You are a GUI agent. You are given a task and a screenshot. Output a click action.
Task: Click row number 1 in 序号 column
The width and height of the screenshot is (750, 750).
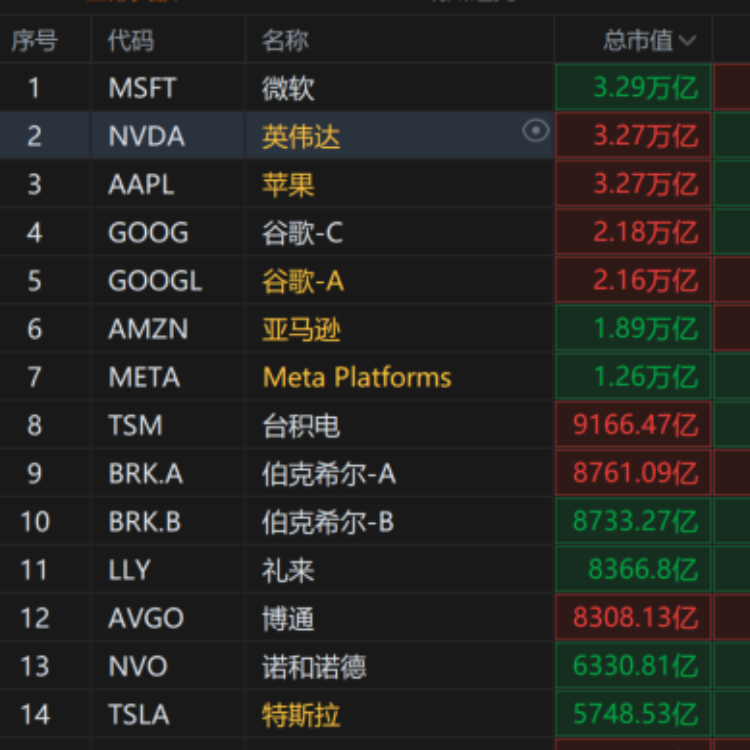click(x=34, y=88)
